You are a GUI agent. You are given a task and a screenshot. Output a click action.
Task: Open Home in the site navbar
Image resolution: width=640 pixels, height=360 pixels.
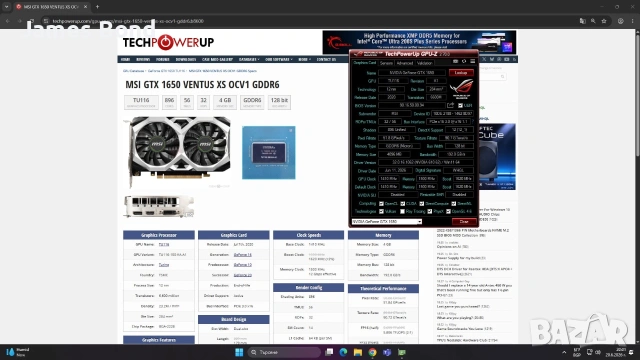(125, 60)
